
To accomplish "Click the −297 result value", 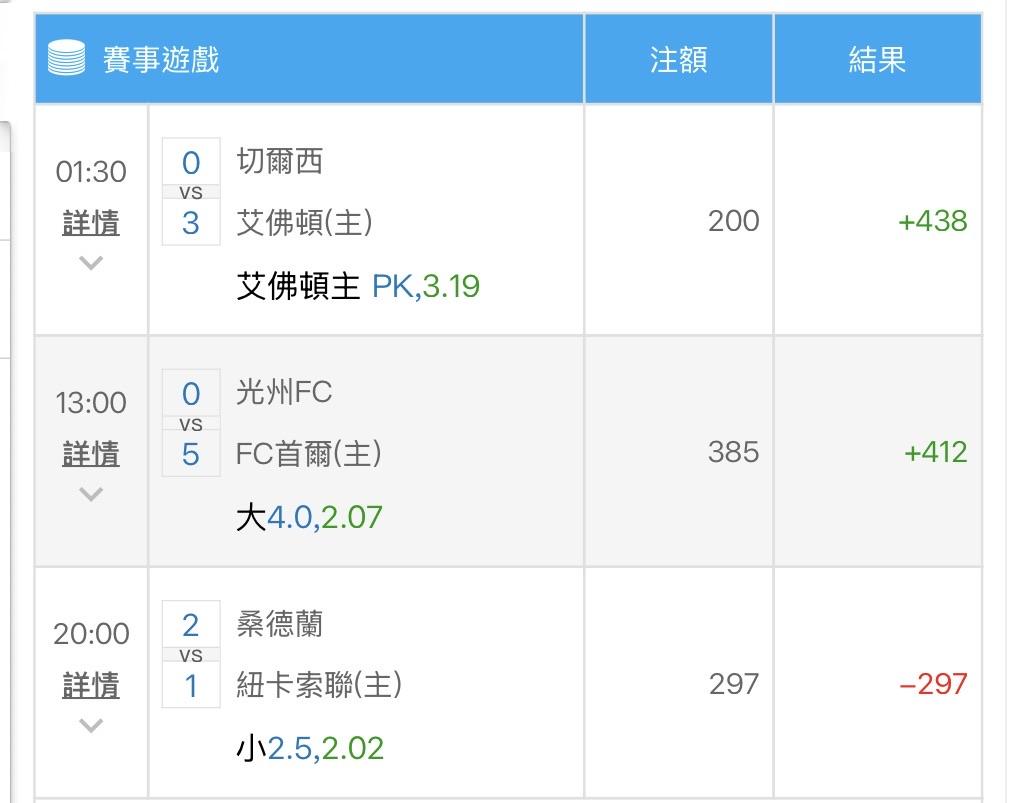I will [932, 684].
